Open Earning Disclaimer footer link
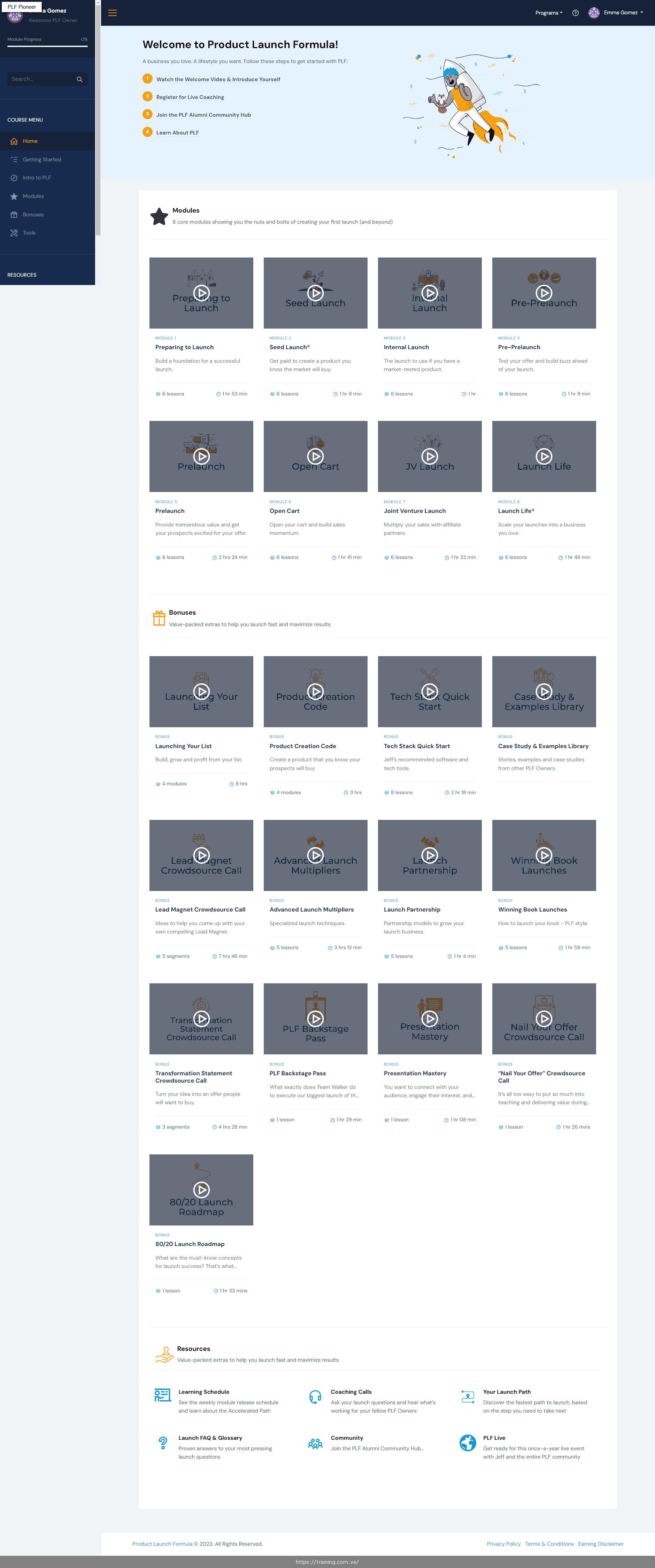This screenshot has width=655, height=1568. (x=600, y=1544)
